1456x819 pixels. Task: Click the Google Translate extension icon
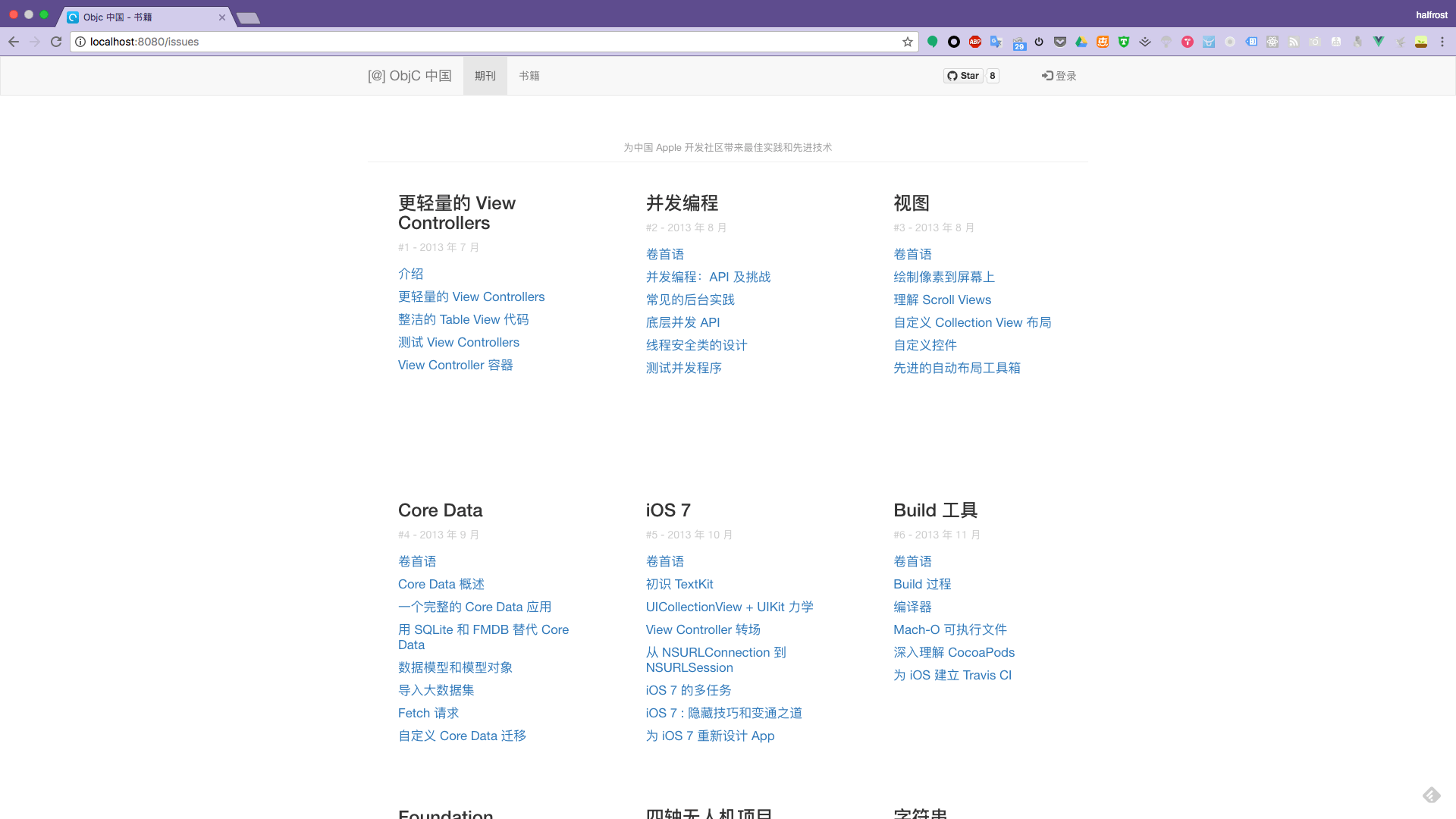pyautogui.click(x=996, y=42)
